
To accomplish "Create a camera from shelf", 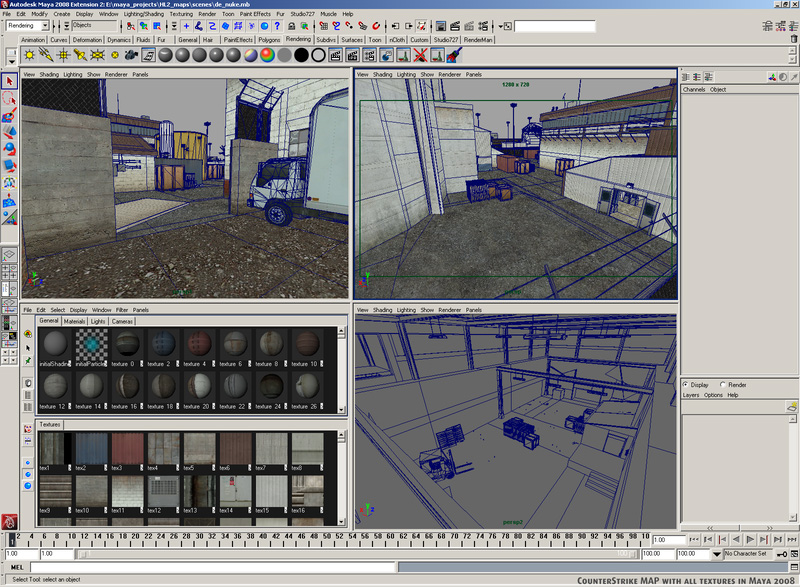I will click(x=131, y=55).
